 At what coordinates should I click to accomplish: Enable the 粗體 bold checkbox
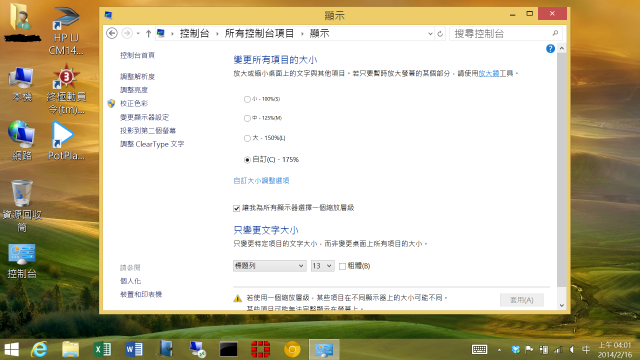342,266
